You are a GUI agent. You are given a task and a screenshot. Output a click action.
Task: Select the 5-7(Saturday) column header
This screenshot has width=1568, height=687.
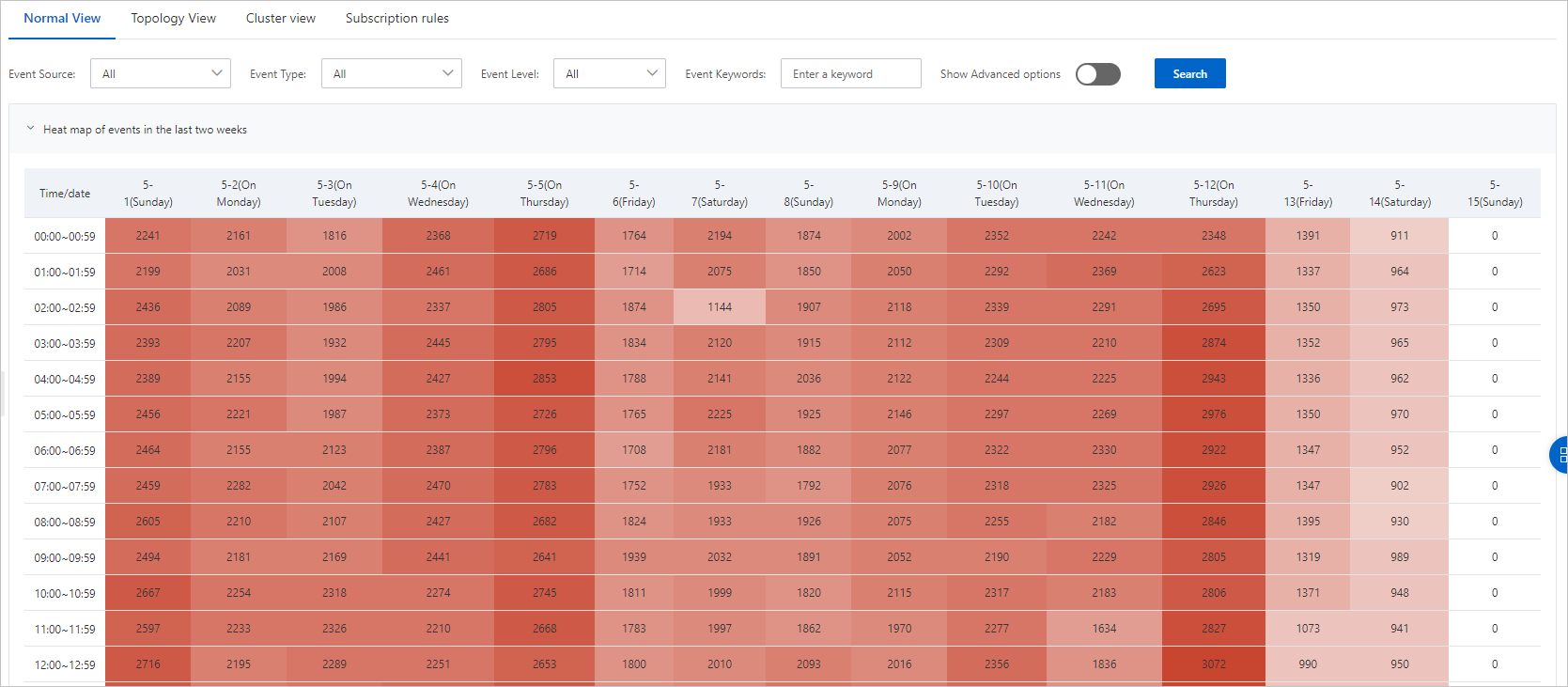tap(720, 194)
